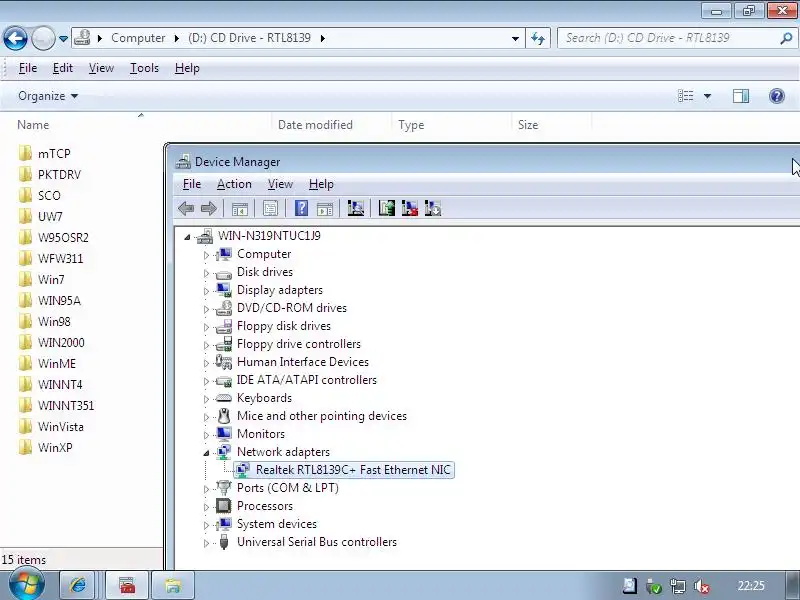Viewport: 800px width, 600px height.
Task: Expand the DVD/CD-ROM drives category
Action: (x=206, y=309)
